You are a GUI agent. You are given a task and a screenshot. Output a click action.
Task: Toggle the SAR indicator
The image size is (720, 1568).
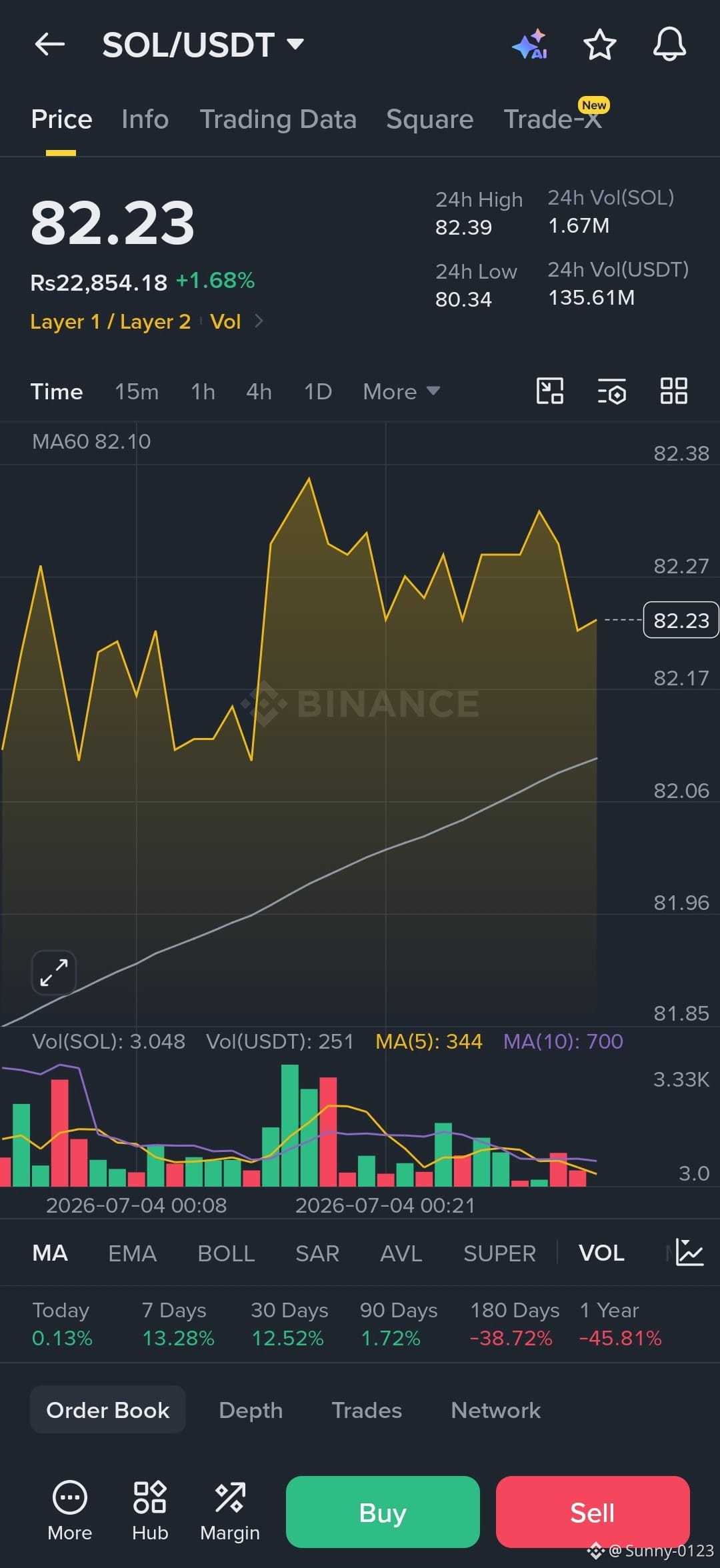pos(317,1253)
